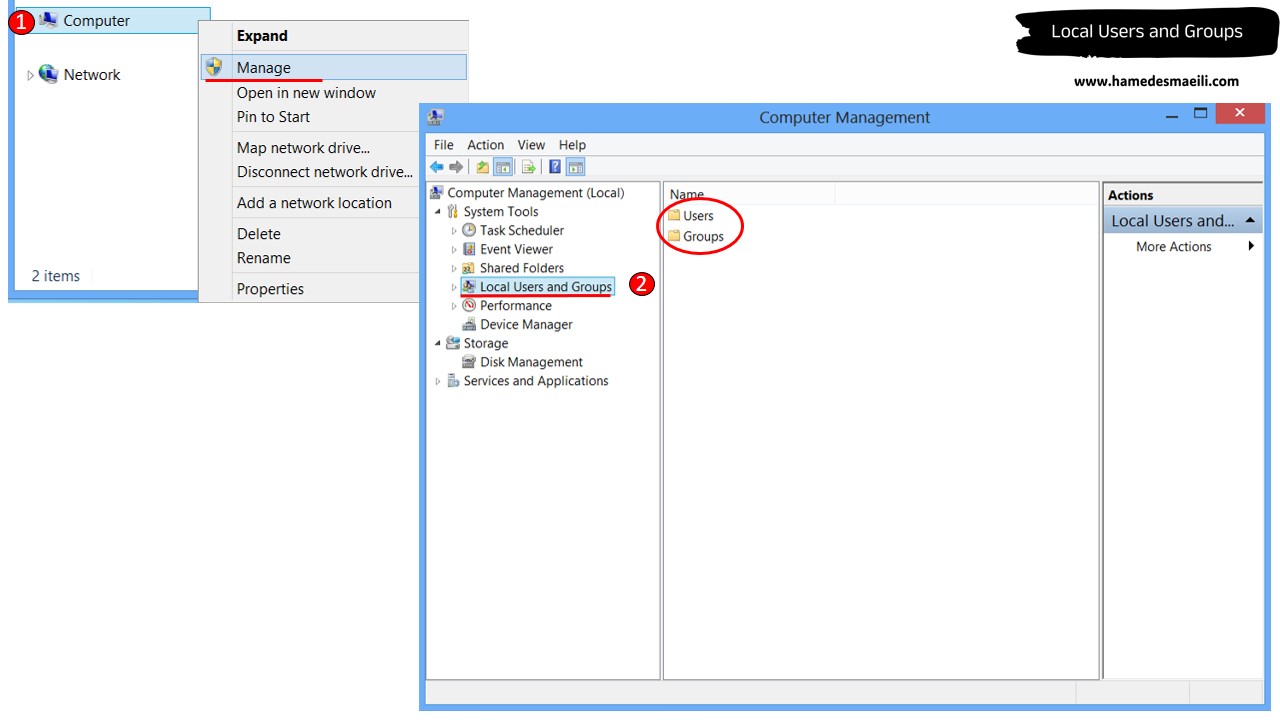Choose Add a network location
This screenshot has height=720, width=1280.
(314, 203)
